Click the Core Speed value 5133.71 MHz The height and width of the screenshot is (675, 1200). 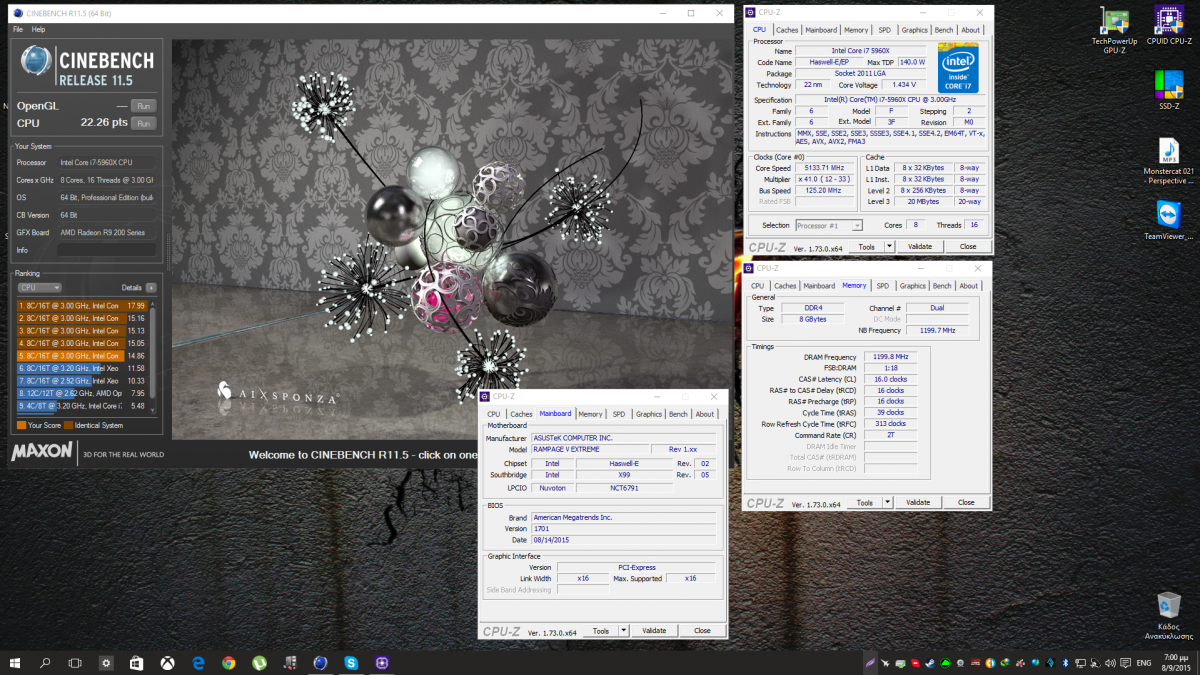[823, 168]
